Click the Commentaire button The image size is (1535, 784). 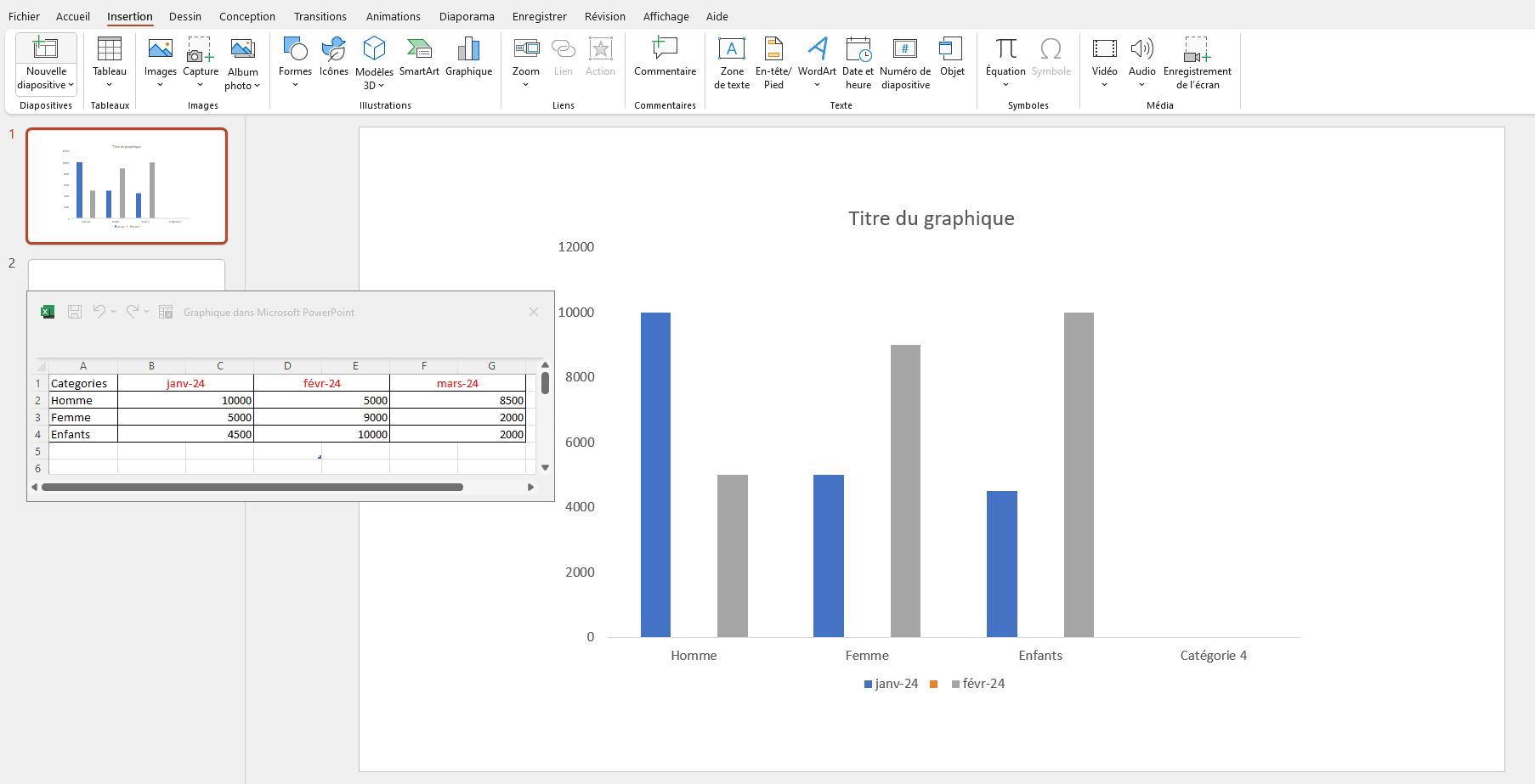click(665, 58)
